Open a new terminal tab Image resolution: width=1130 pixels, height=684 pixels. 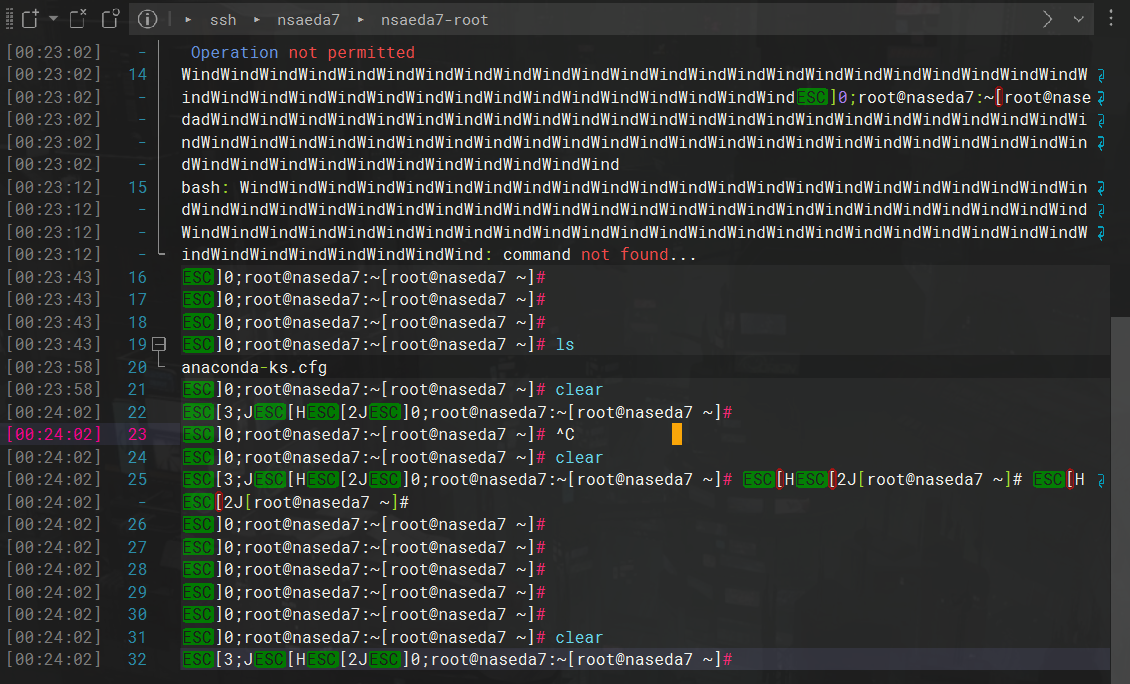point(29,19)
